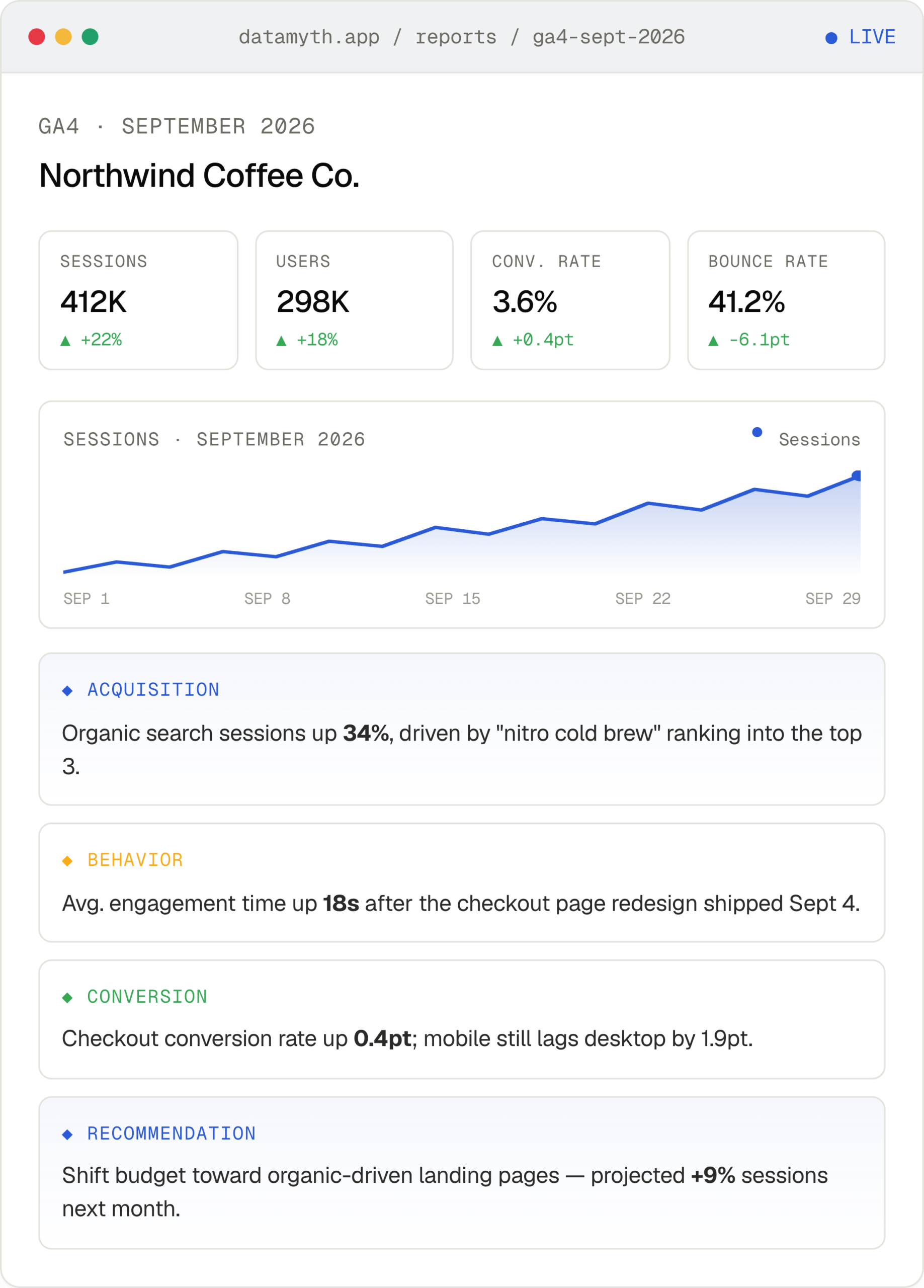Click the Northwind Coffee Co. heading

coord(199,176)
